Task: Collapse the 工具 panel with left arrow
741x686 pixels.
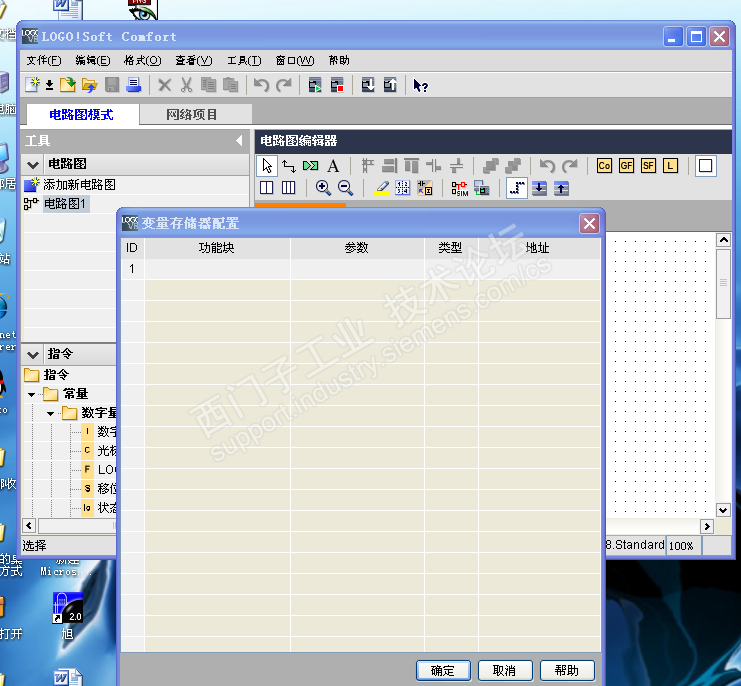Action: [239, 140]
